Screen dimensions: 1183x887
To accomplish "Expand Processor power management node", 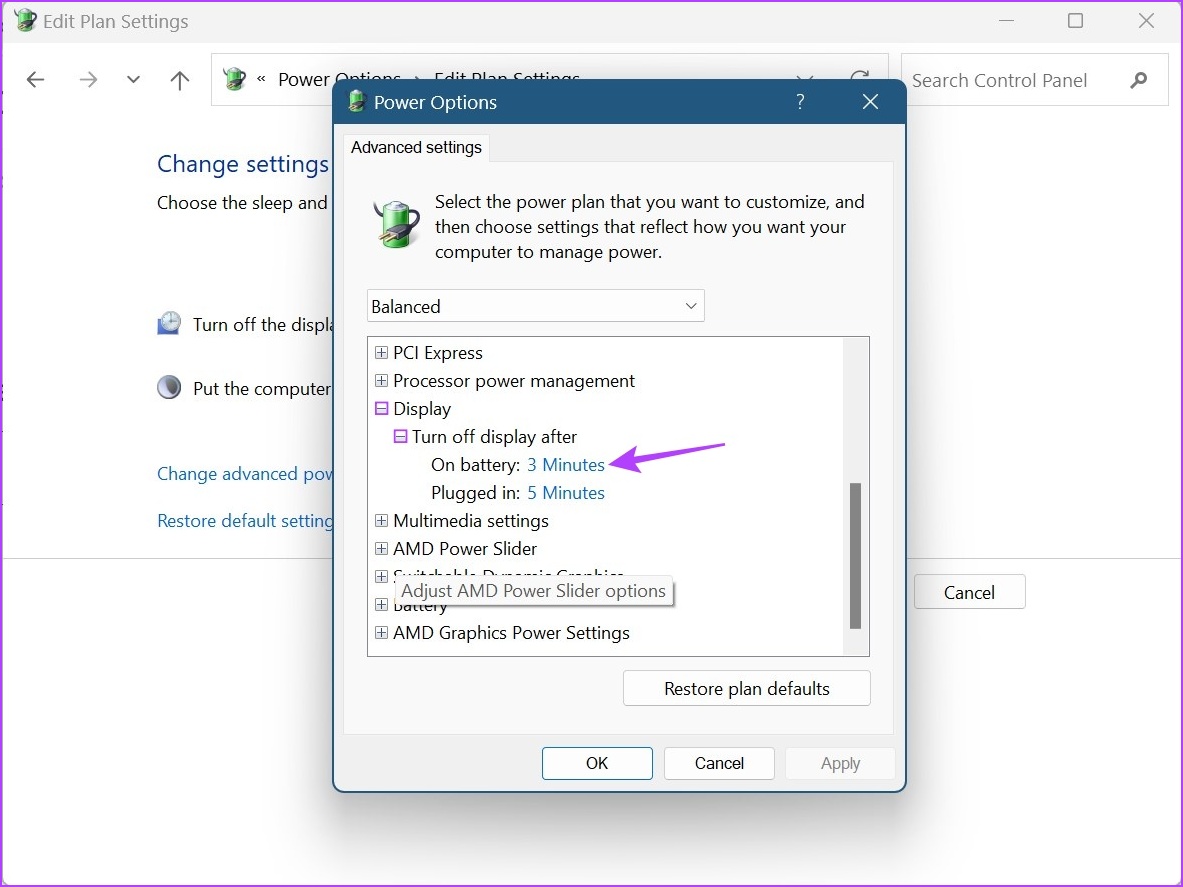I will 382,380.
